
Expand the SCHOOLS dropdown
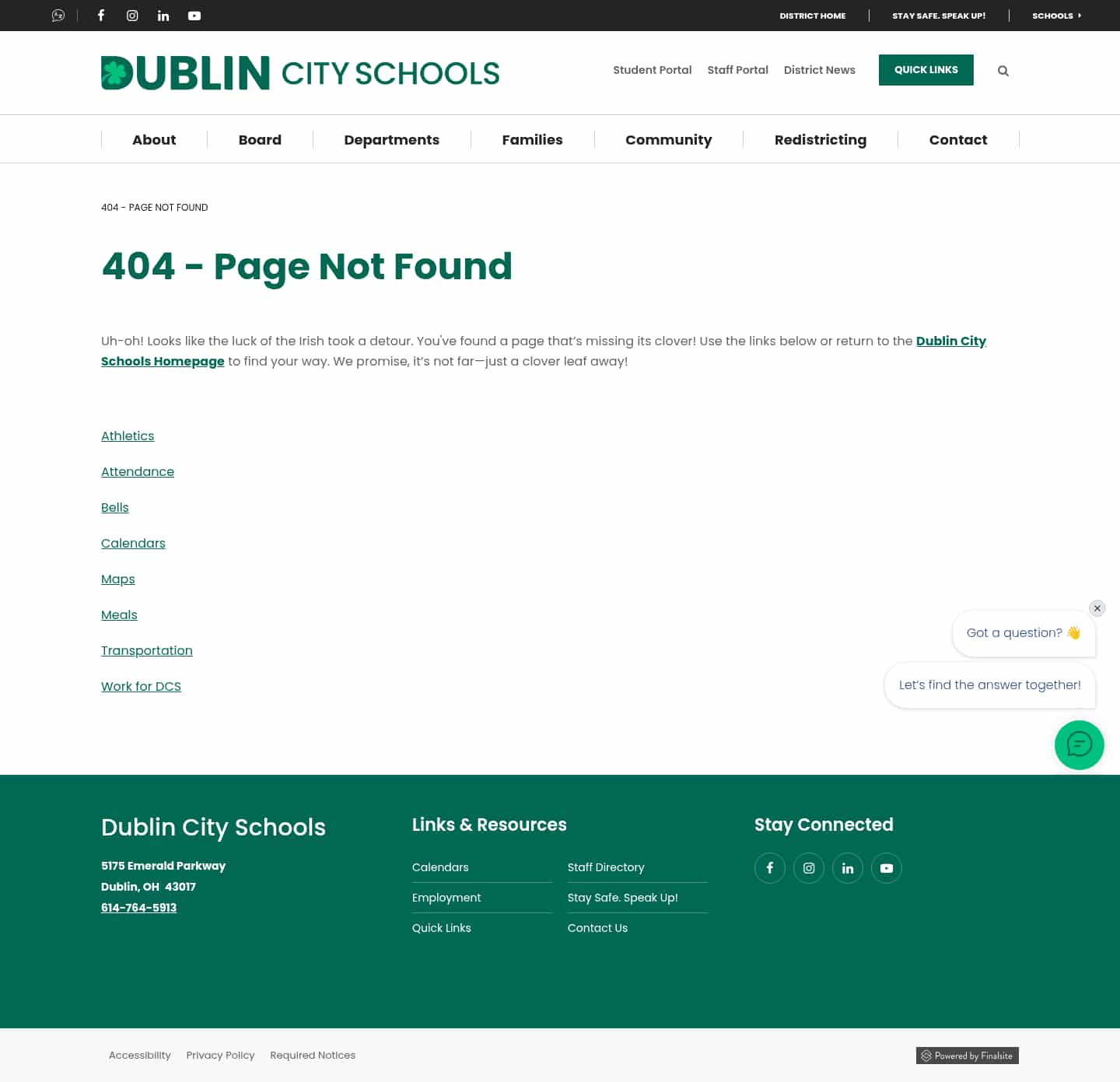(1056, 16)
